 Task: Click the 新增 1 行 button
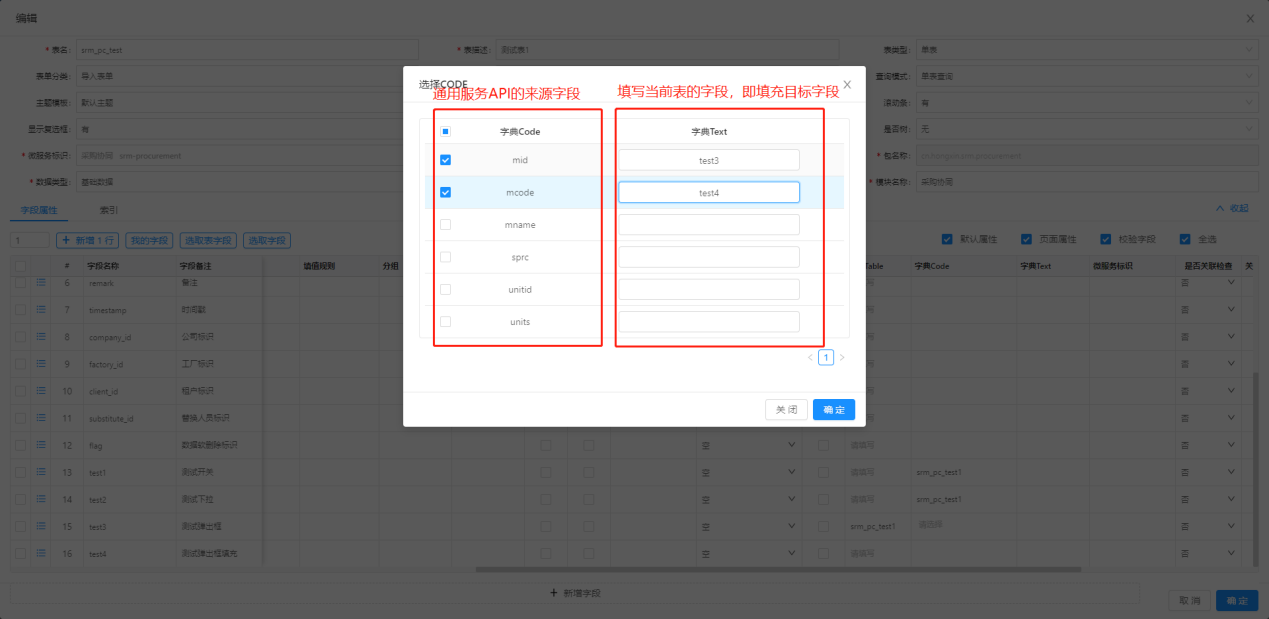[x=87, y=240]
